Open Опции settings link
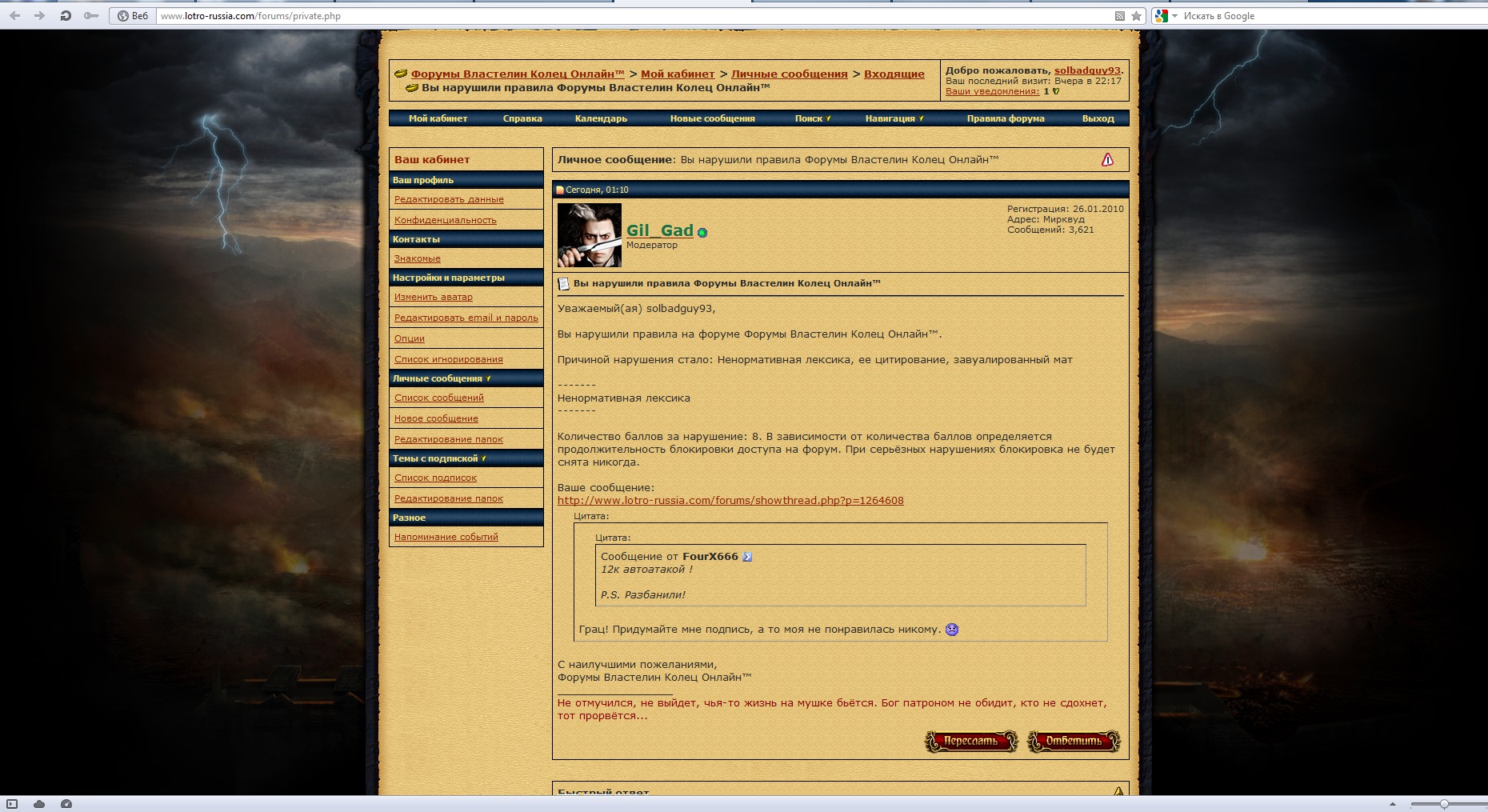The image size is (1488, 812). 410,338
